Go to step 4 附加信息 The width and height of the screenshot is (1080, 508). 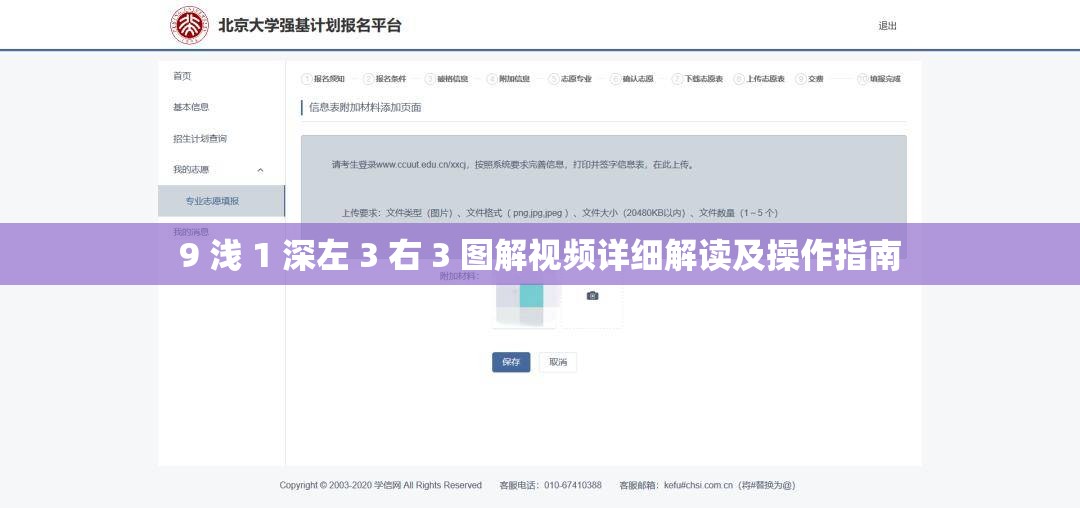(508, 79)
